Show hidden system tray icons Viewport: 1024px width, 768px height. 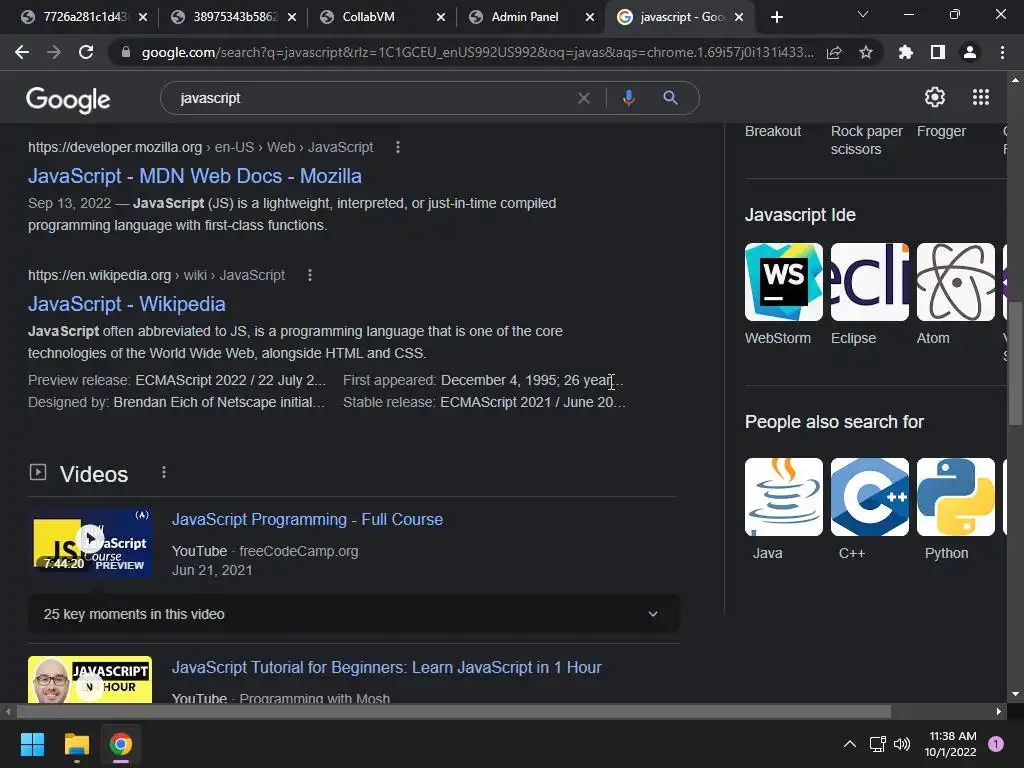(x=850, y=744)
